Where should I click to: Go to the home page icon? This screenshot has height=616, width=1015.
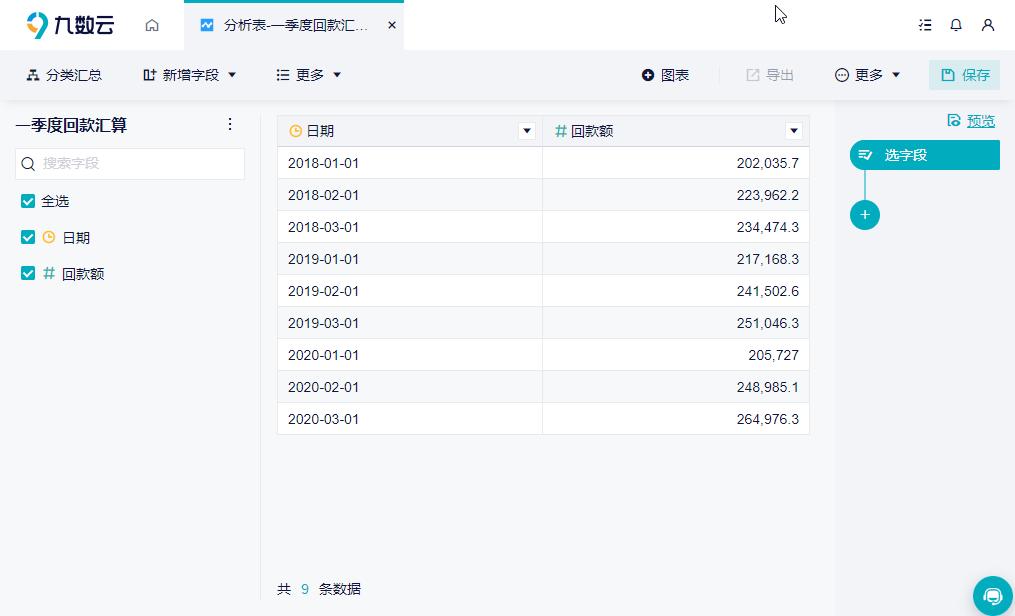(x=151, y=25)
